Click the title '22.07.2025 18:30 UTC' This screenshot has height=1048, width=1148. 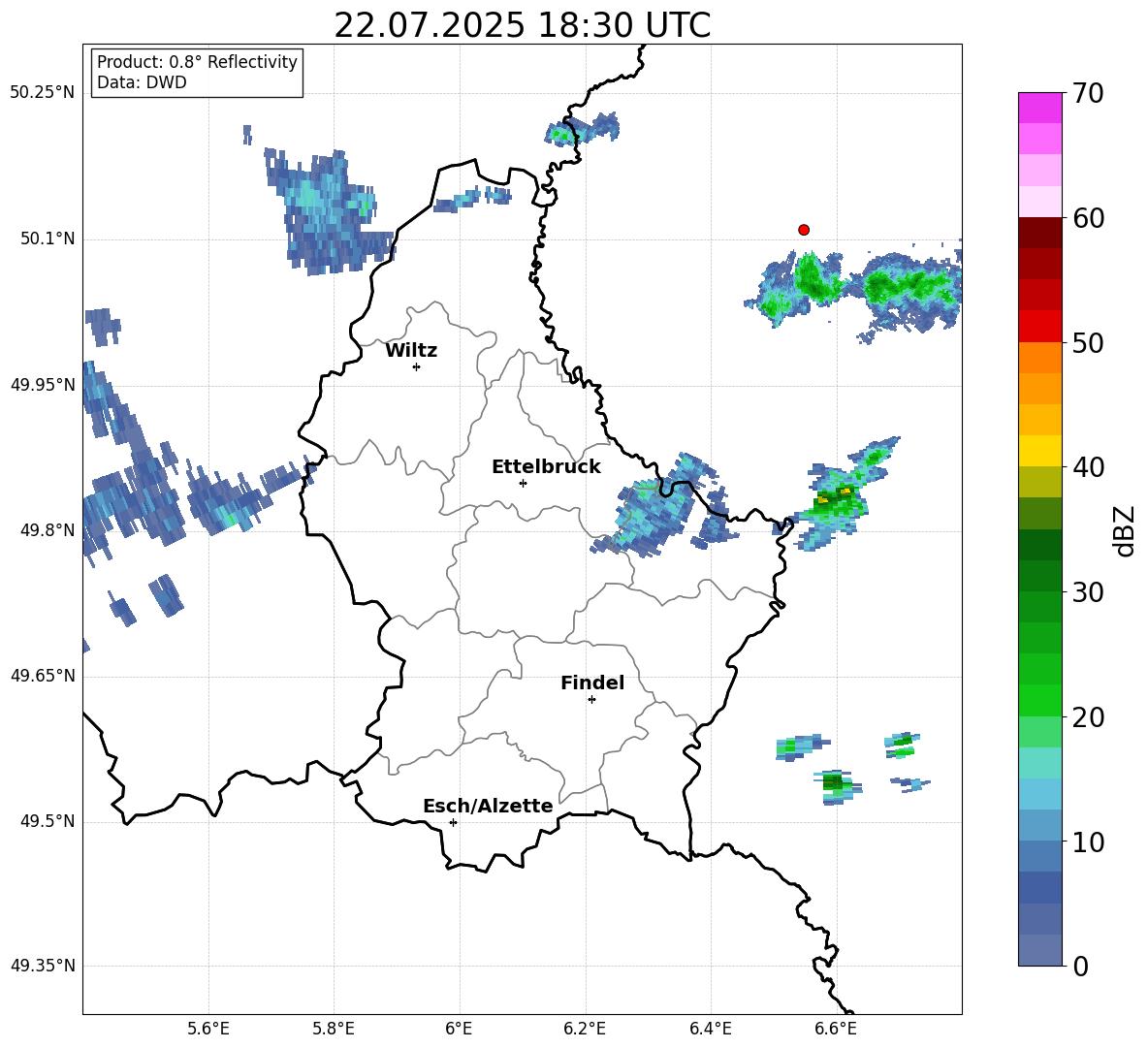(522, 25)
